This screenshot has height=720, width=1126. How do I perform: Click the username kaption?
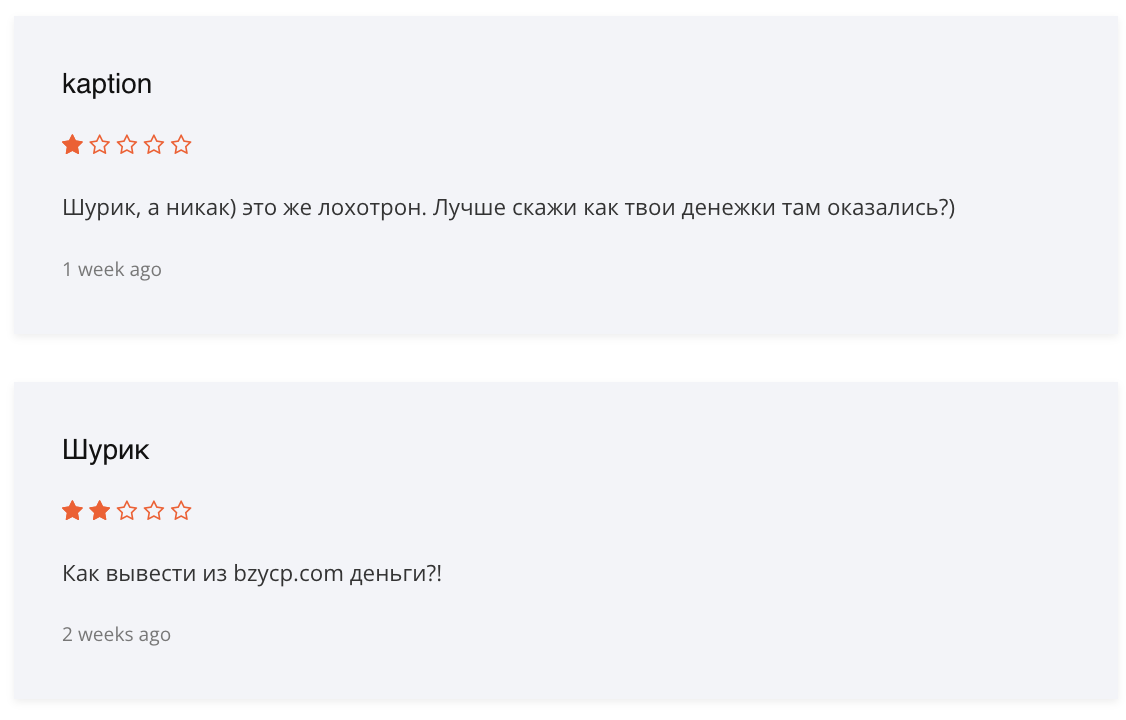107,84
